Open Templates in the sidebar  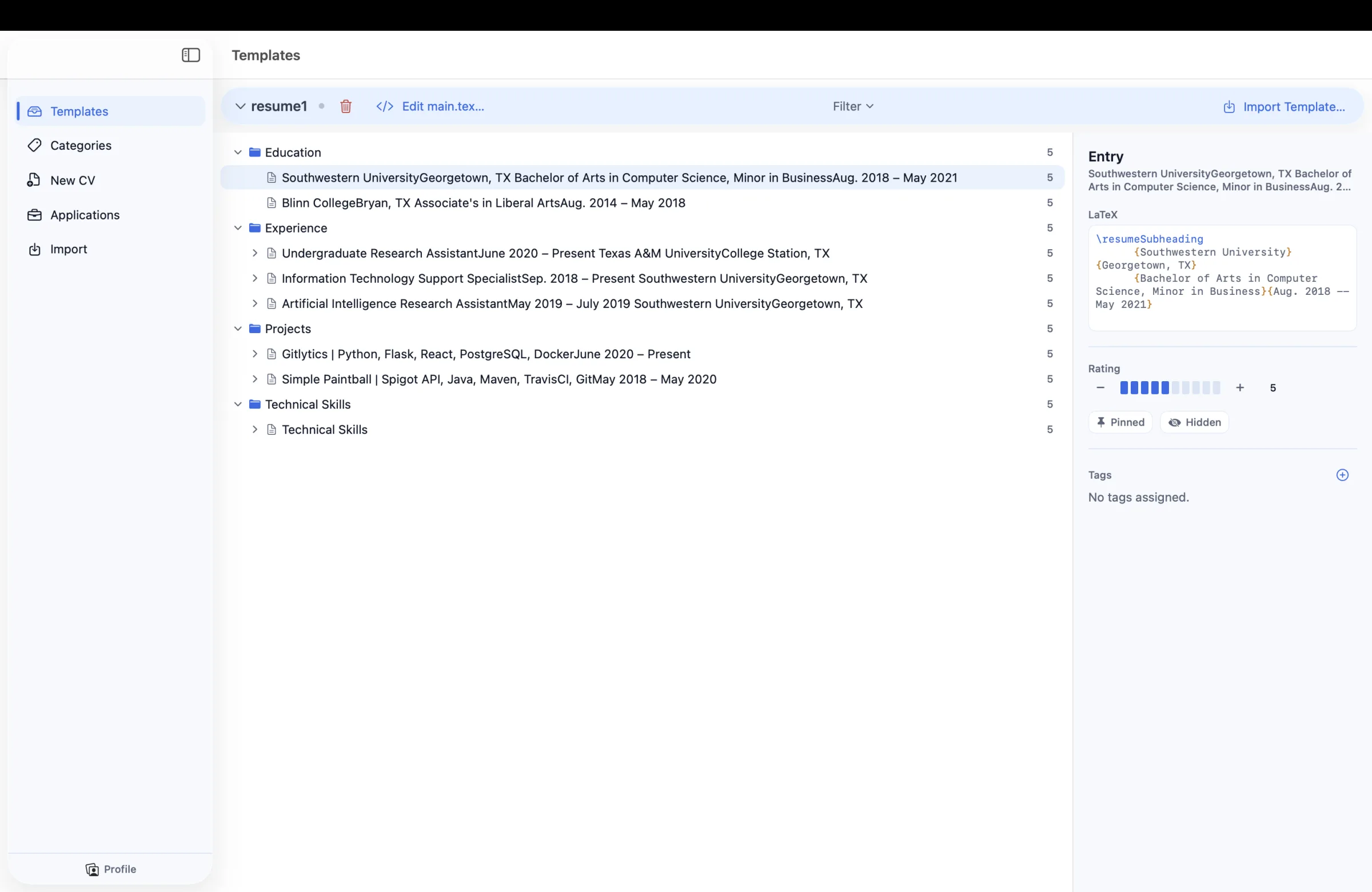tap(111, 111)
